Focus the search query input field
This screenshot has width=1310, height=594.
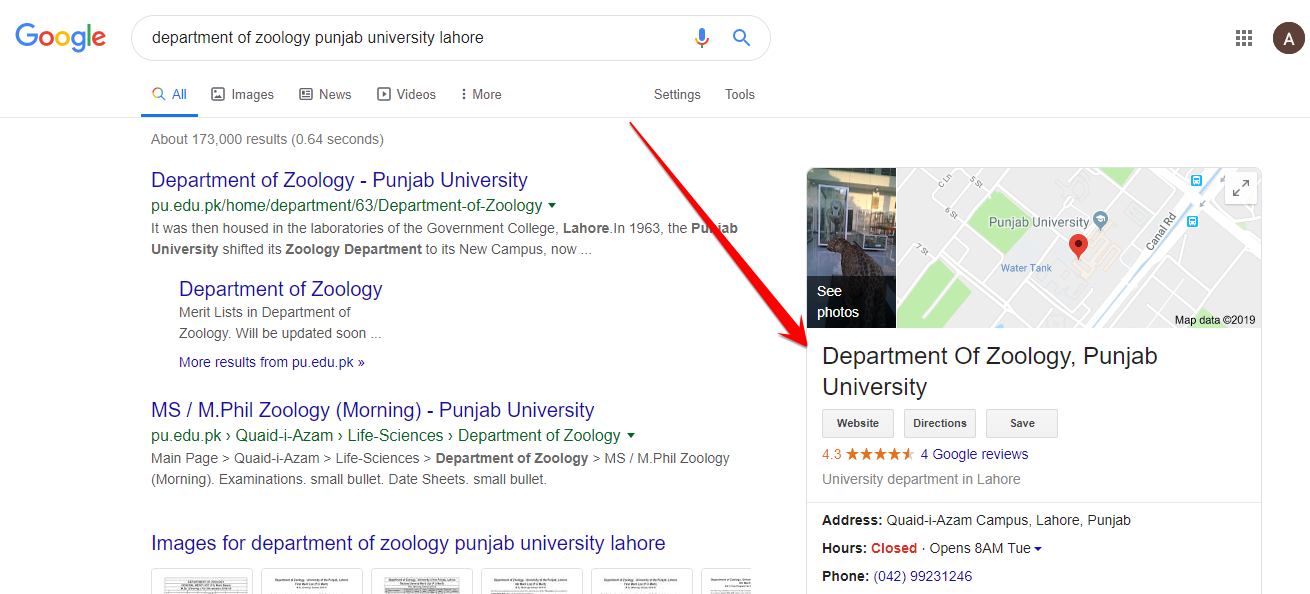(415, 38)
